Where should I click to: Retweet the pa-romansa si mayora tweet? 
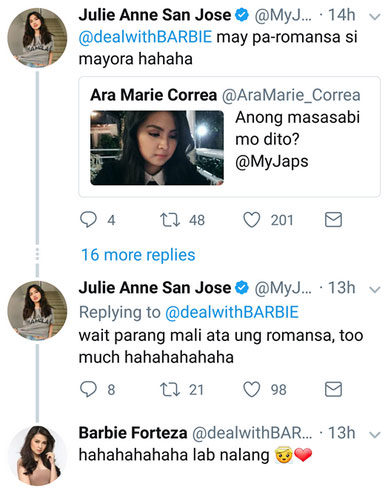click(170, 220)
